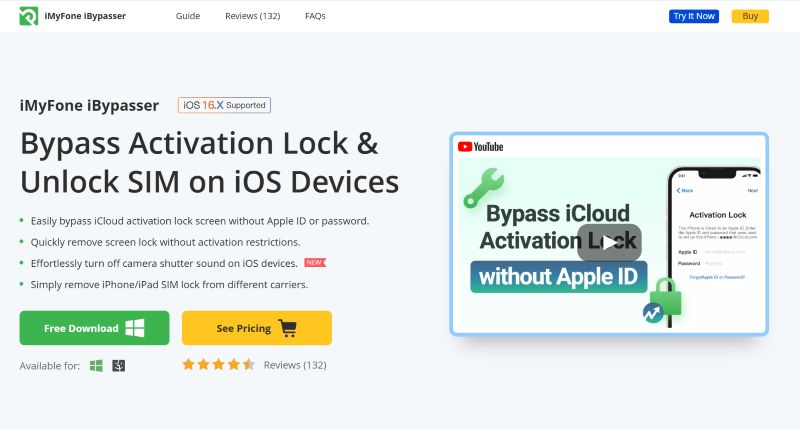
Task: Select the Mac platform icon beside Available for
Action: [x=118, y=366]
